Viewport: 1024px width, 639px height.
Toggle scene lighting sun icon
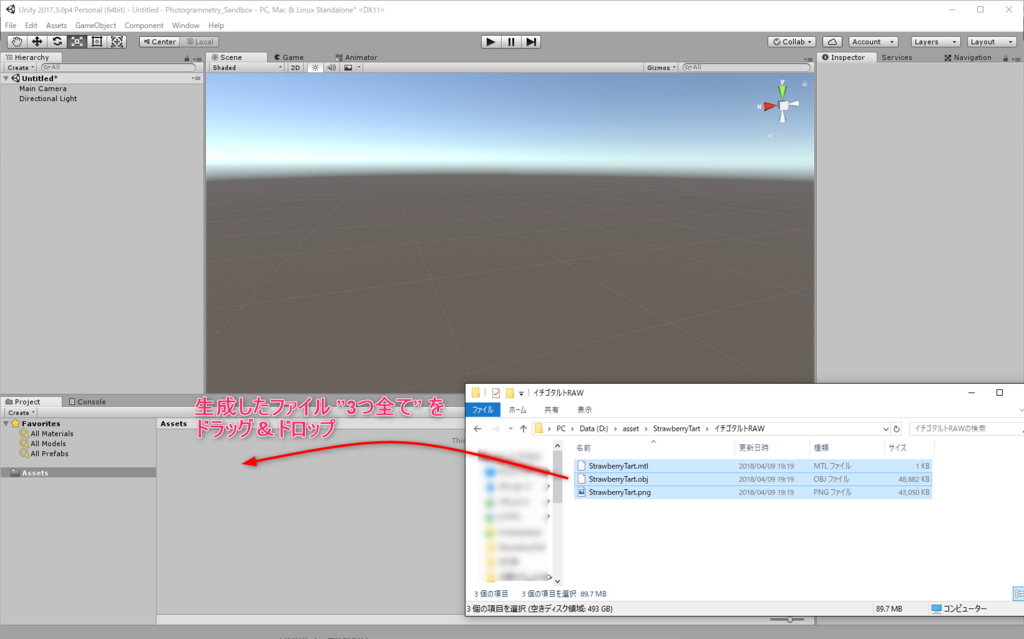315,67
